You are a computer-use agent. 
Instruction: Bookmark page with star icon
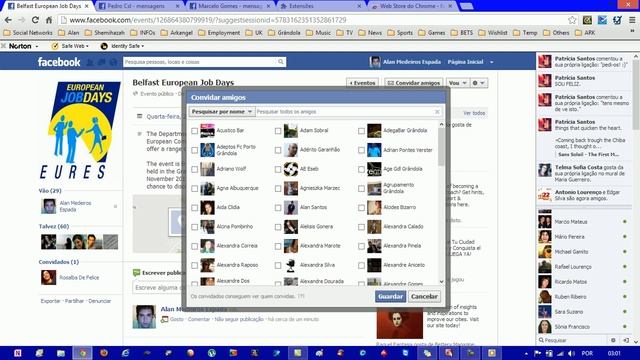[572, 20]
